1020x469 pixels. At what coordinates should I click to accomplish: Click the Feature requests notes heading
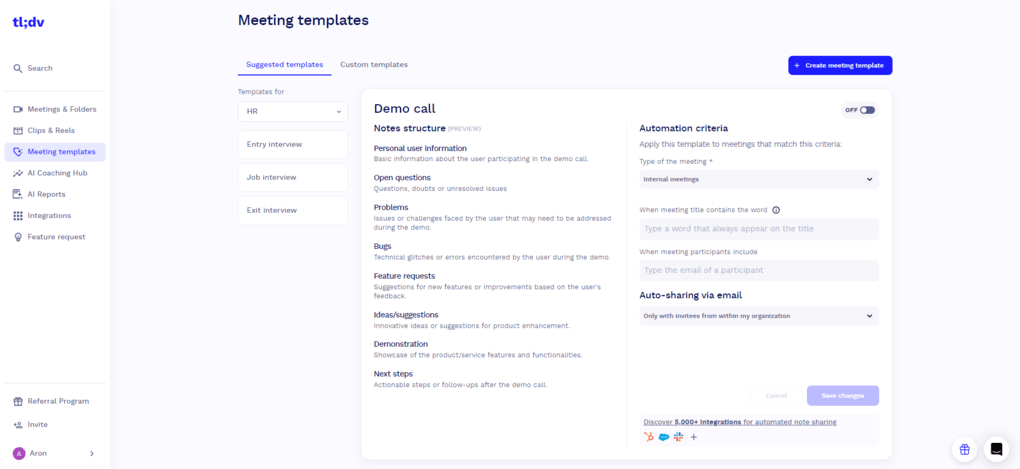point(405,276)
